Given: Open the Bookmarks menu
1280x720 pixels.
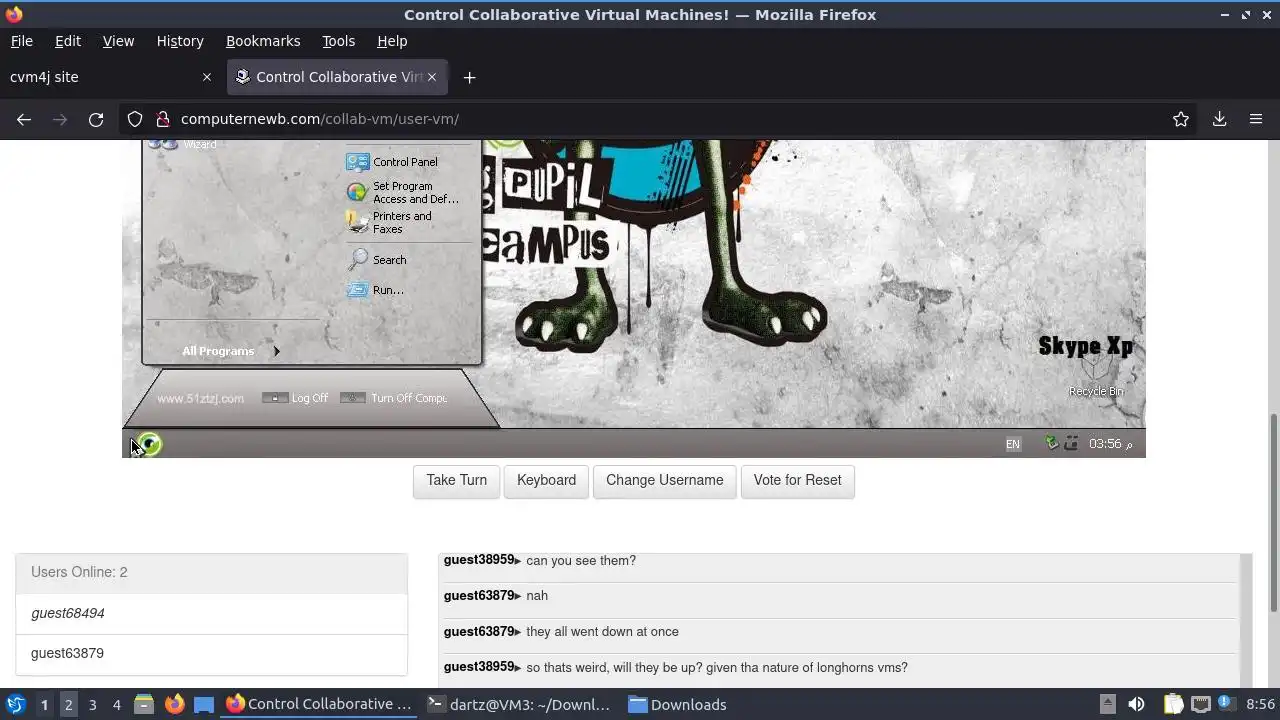Looking at the screenshot, I should [263, 41].
